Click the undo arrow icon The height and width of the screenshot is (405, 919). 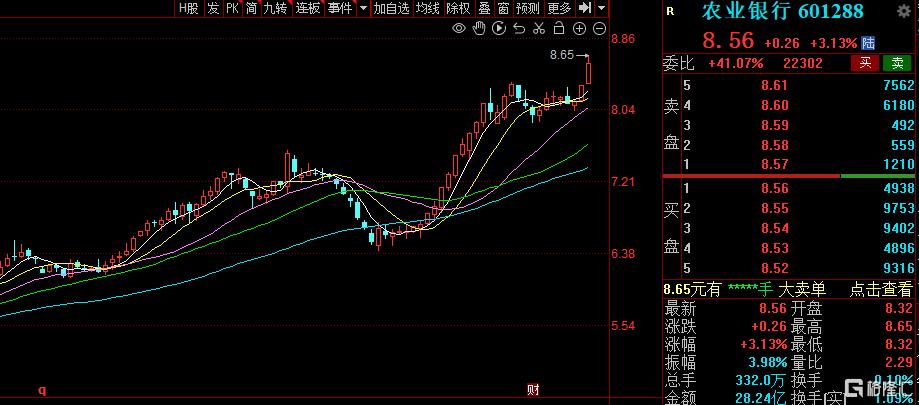coord(519,28)
